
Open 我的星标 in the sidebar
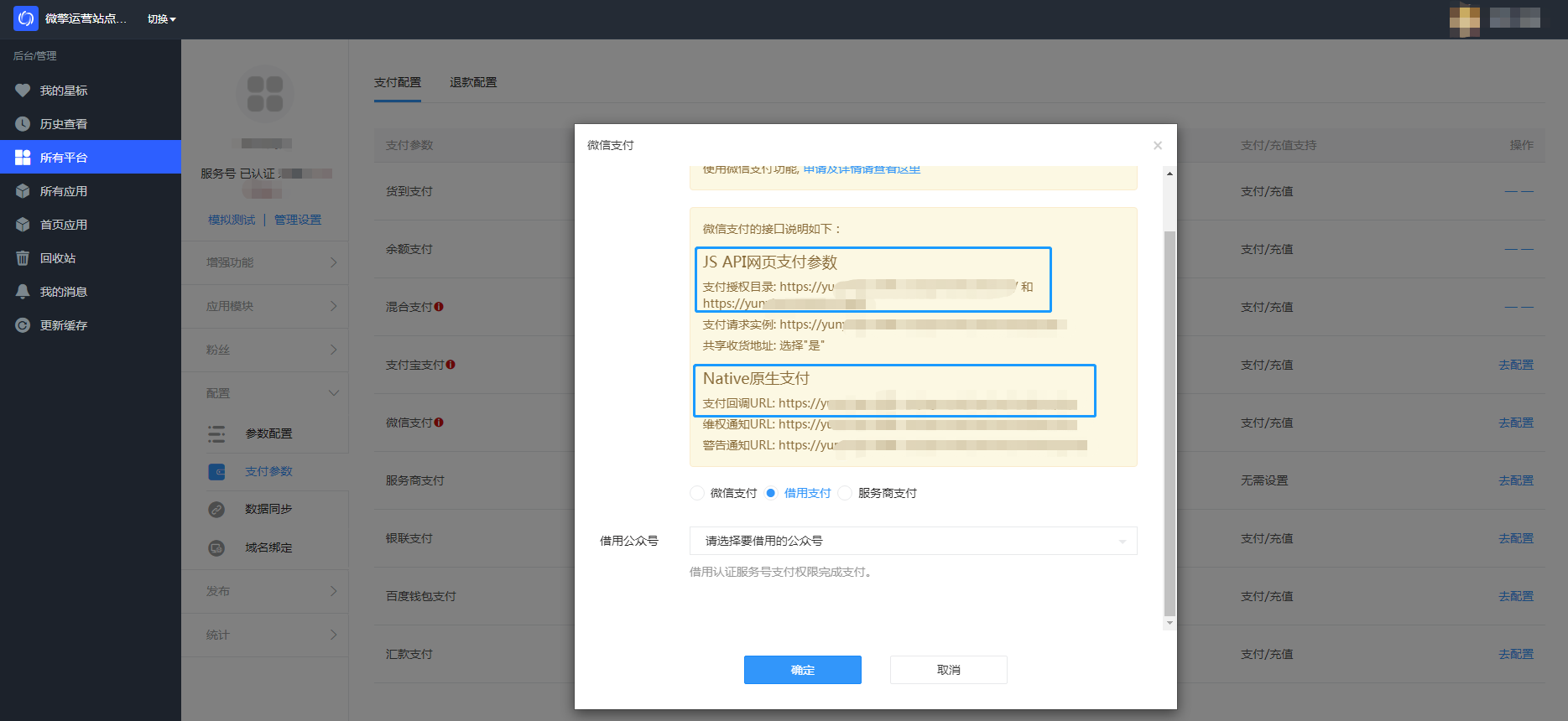point(64,91)
